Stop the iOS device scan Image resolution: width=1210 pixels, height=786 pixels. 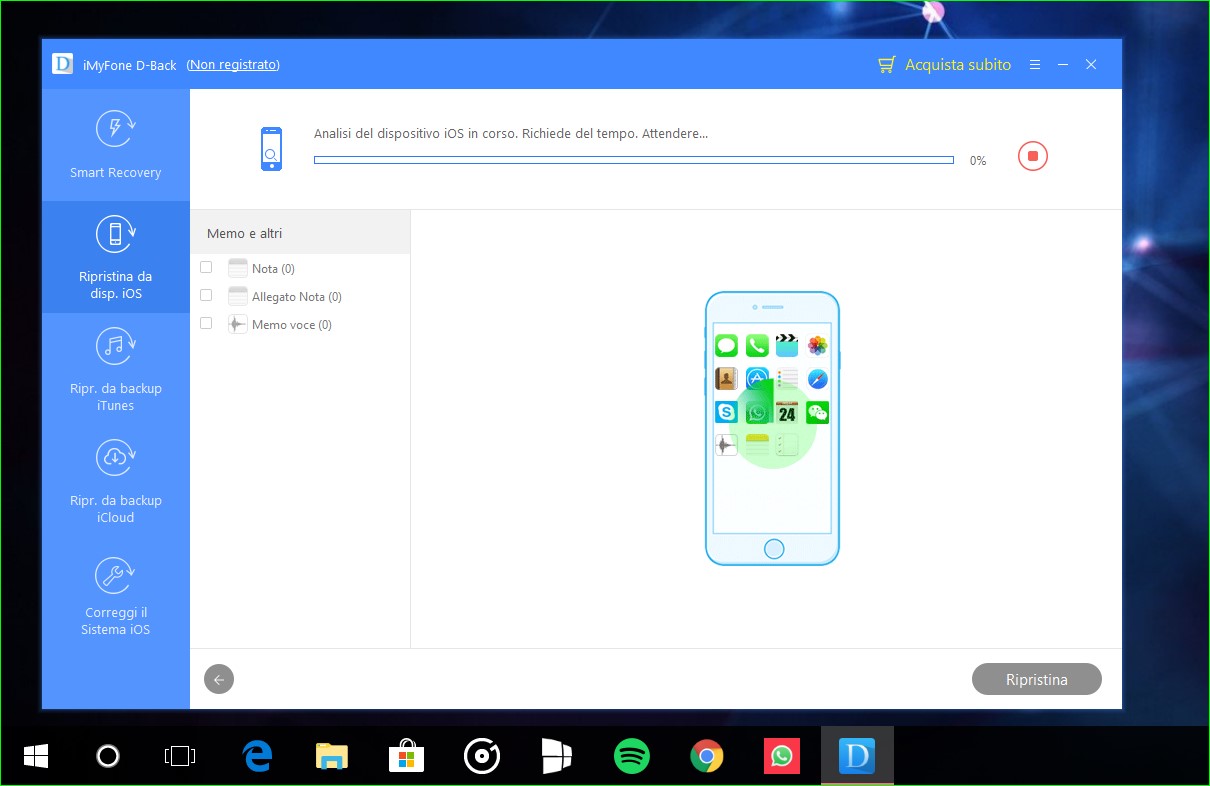click(x=1033, y=156)
